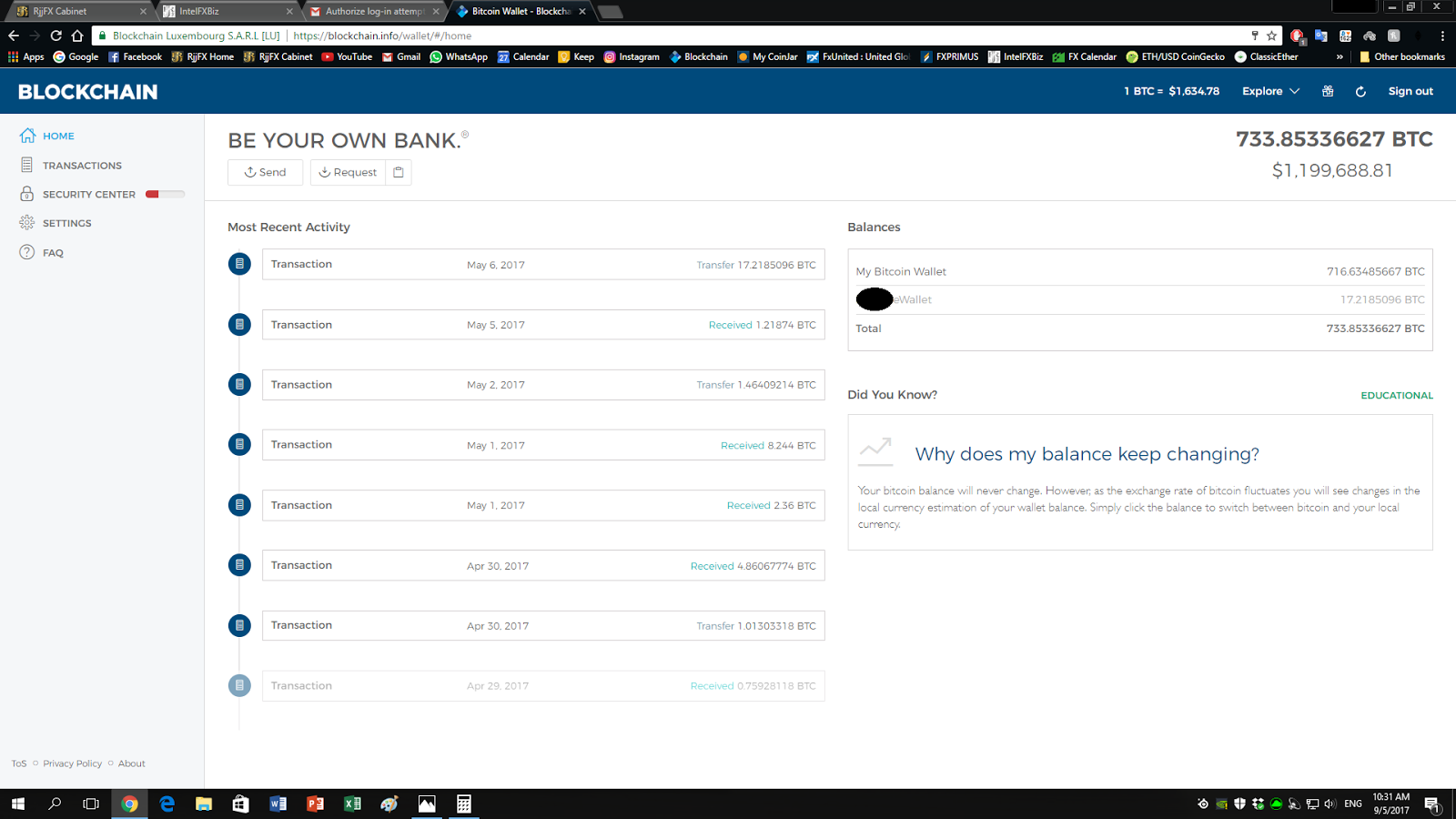Viewport: 1456px width, 819px height.
Task: Click 'Why does my balance keep changing?' heading
Action: tap(1087, 454)
